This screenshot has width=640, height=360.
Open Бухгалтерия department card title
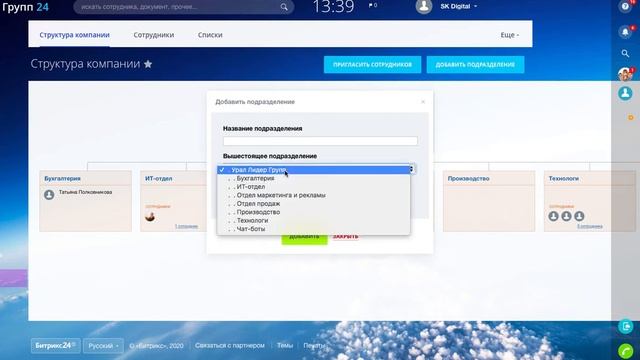(x=62, y=179)
